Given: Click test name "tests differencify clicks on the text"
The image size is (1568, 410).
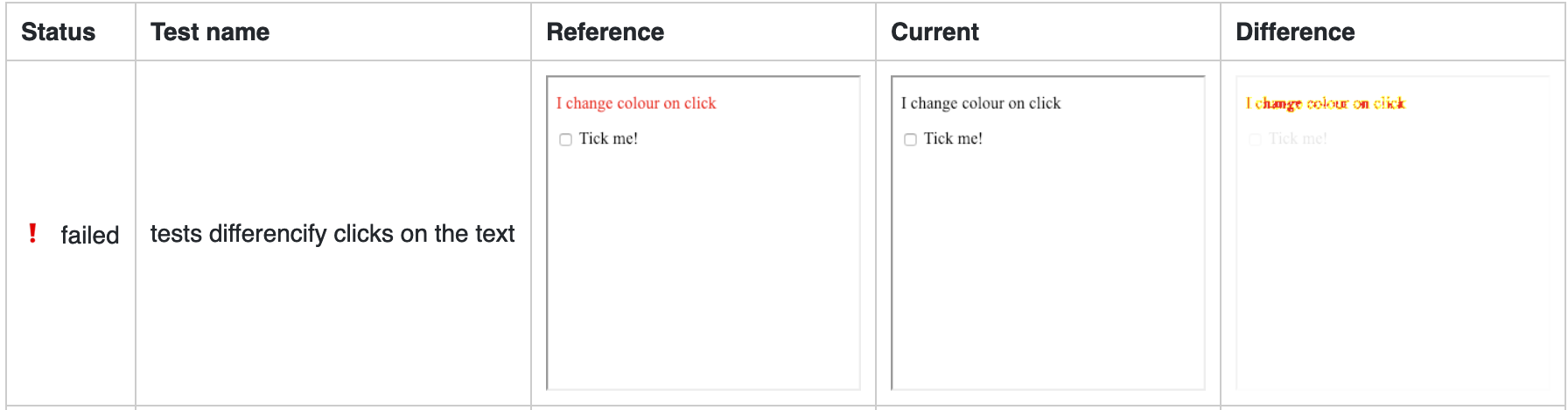Looking at the screenshot, I should coord(332,234).
